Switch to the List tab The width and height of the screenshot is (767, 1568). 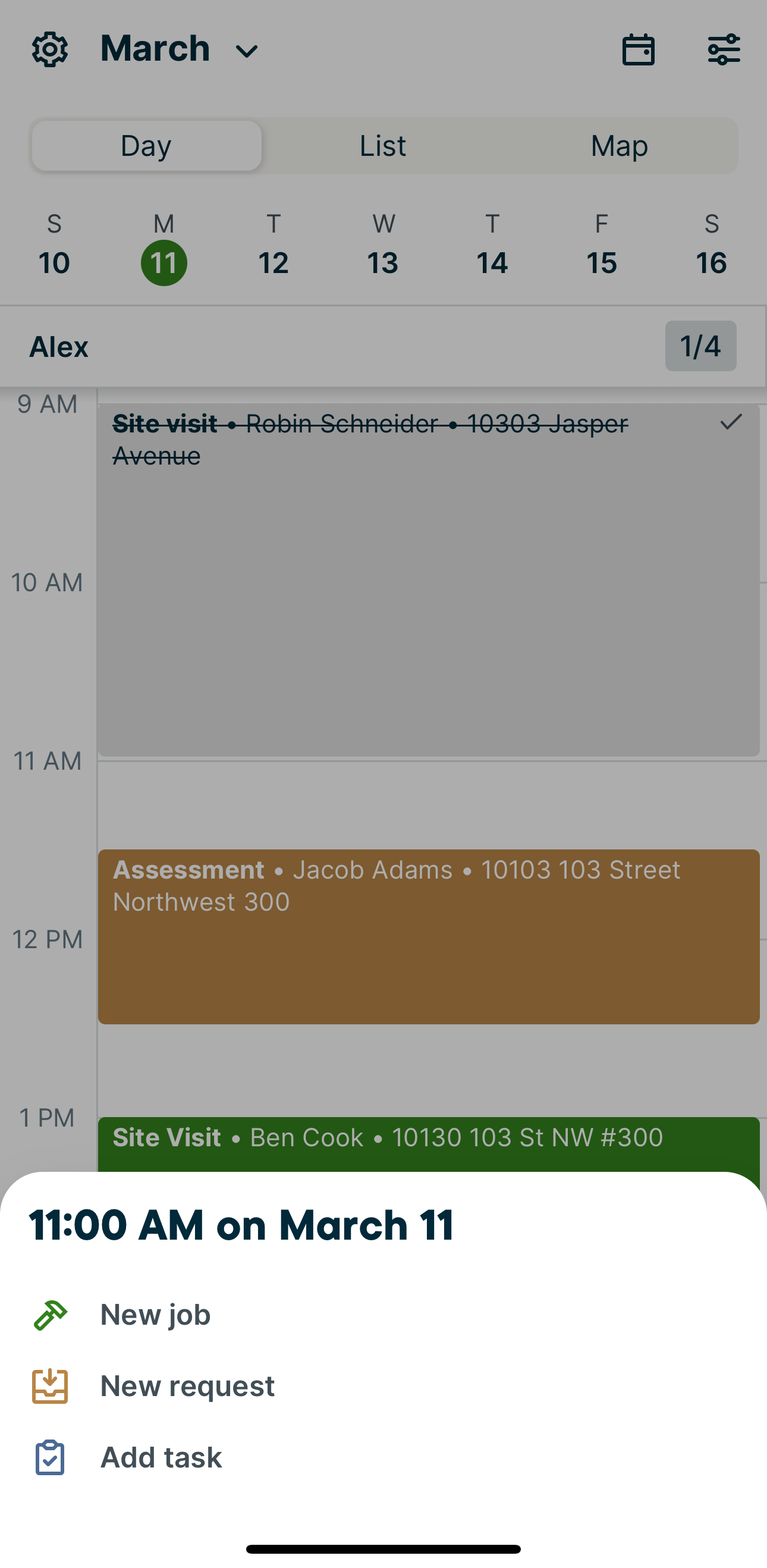point(382,146)
